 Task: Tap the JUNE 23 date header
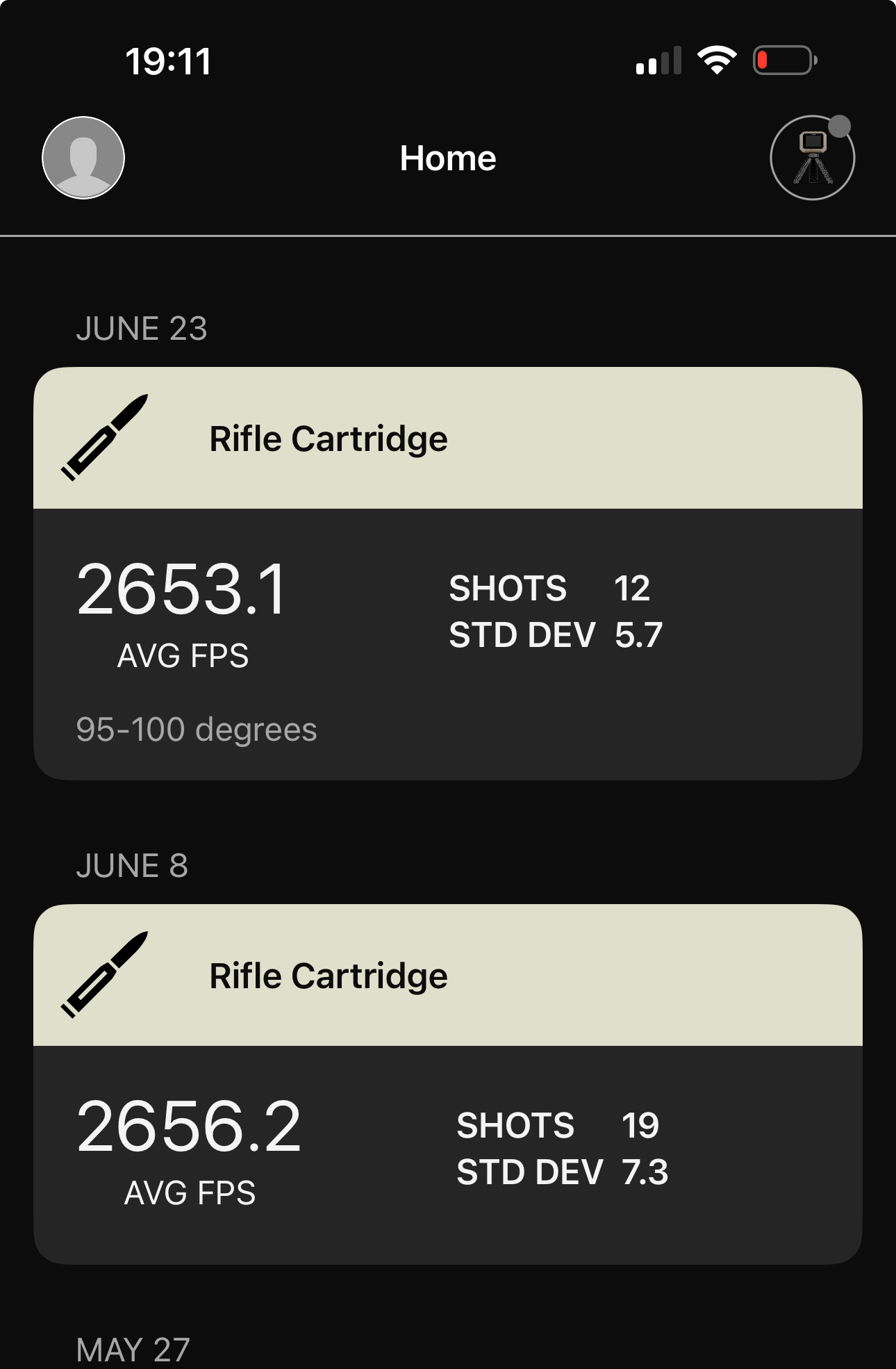(x=142, y=329)
